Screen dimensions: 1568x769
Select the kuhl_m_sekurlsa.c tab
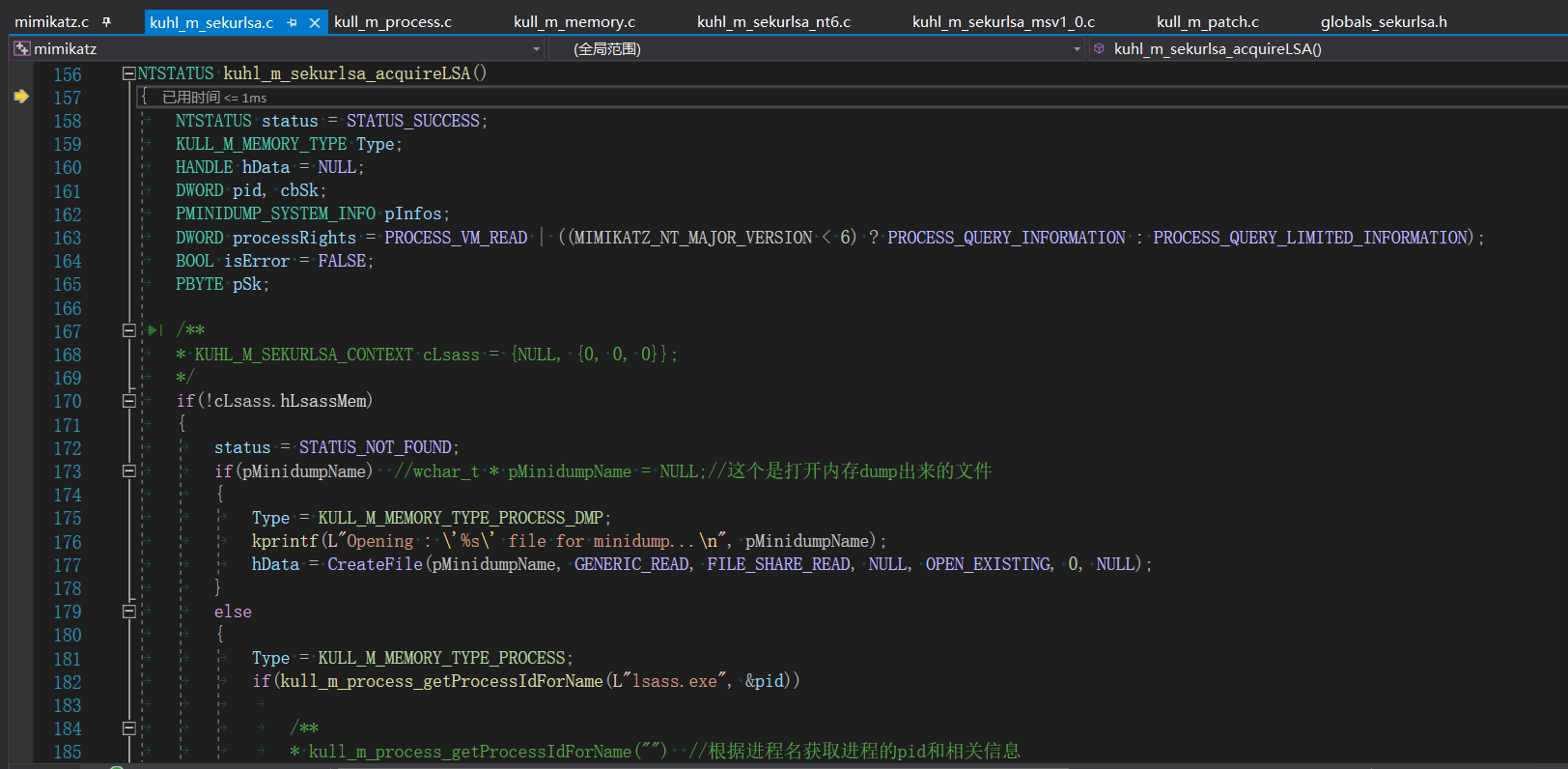click(x=211, y=22)
